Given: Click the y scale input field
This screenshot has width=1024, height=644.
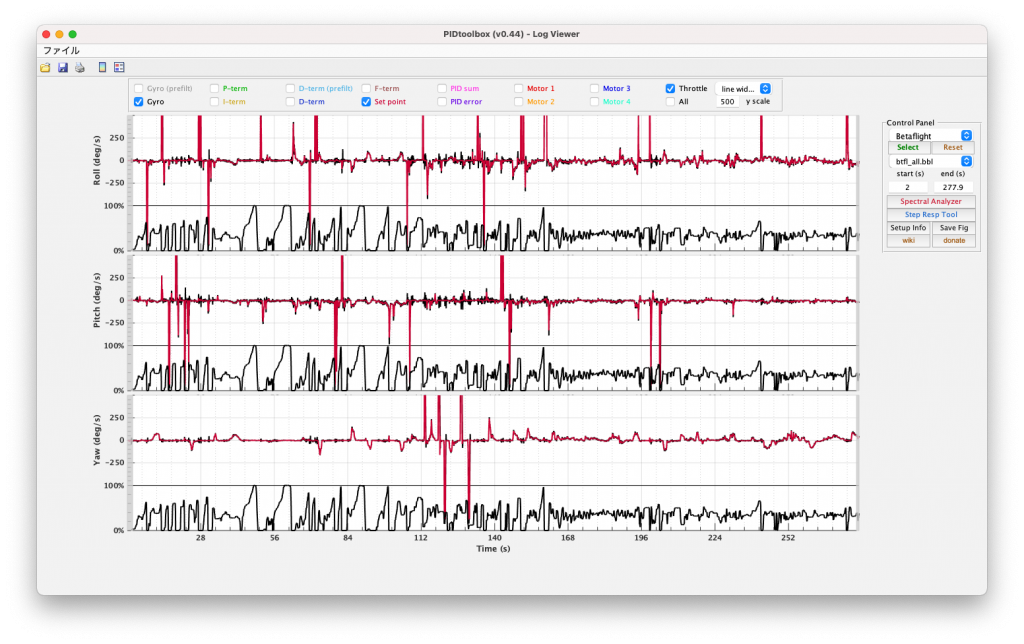Looking at the screenshot, I should pyautogui.click(x=727, y=102).
